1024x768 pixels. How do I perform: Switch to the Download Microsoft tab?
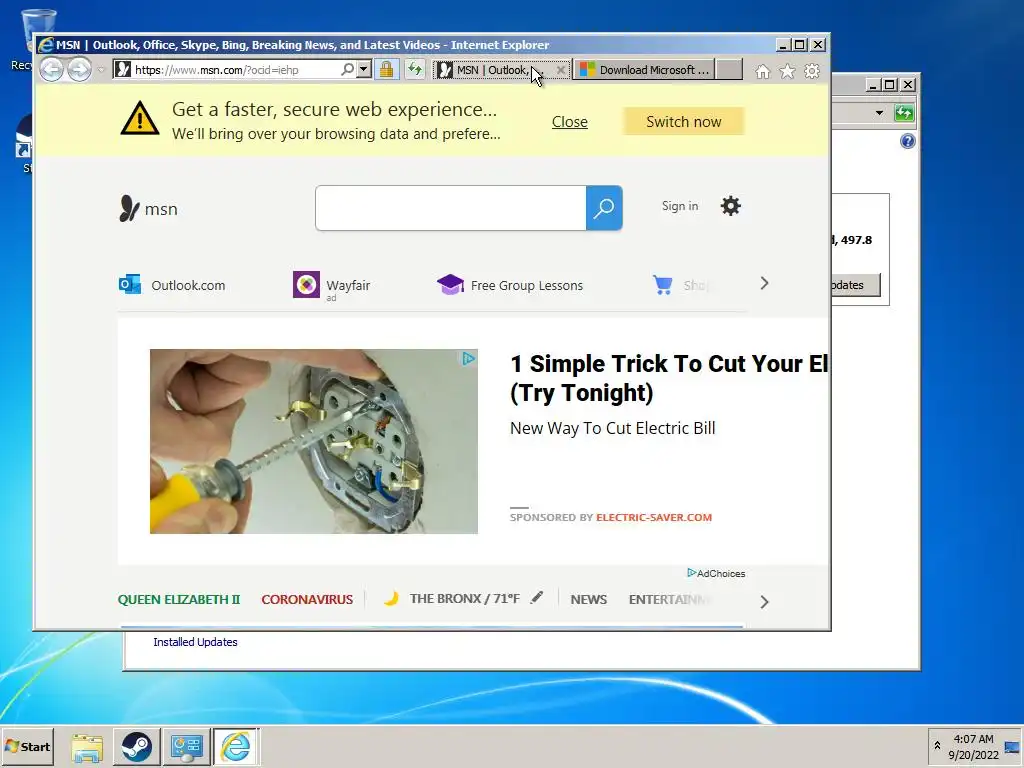643,70
